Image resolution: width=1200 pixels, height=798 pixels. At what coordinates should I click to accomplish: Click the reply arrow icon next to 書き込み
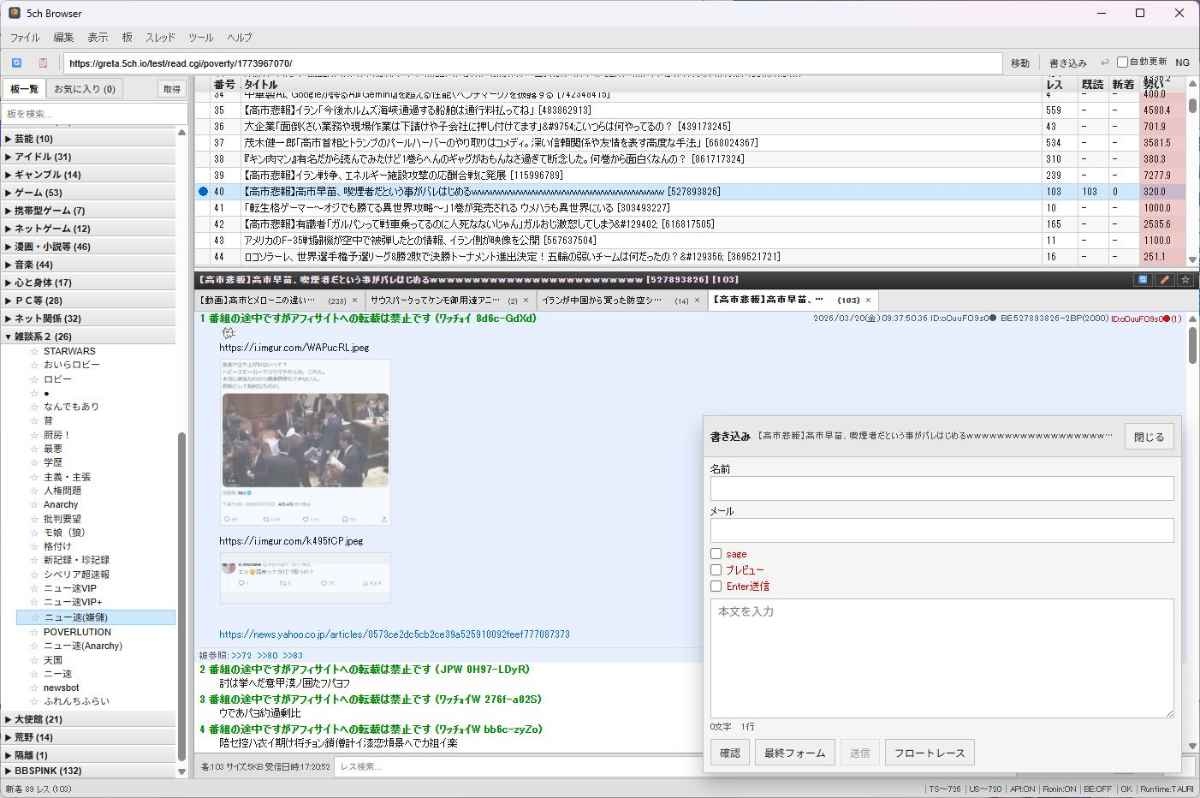pos(1104,62)
